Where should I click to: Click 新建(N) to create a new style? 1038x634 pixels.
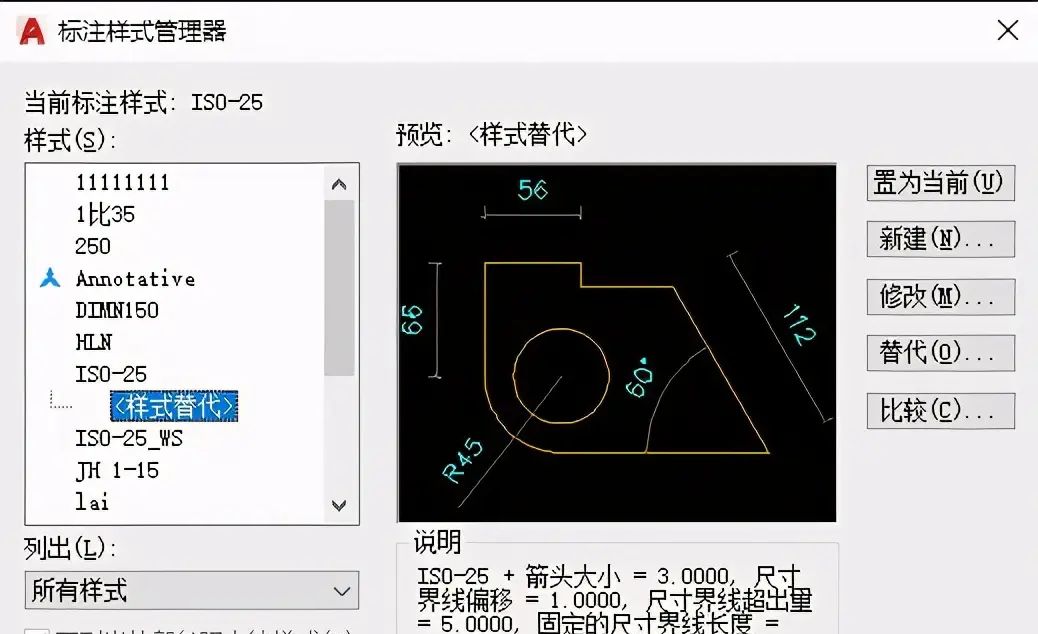(x=939, y=239)
